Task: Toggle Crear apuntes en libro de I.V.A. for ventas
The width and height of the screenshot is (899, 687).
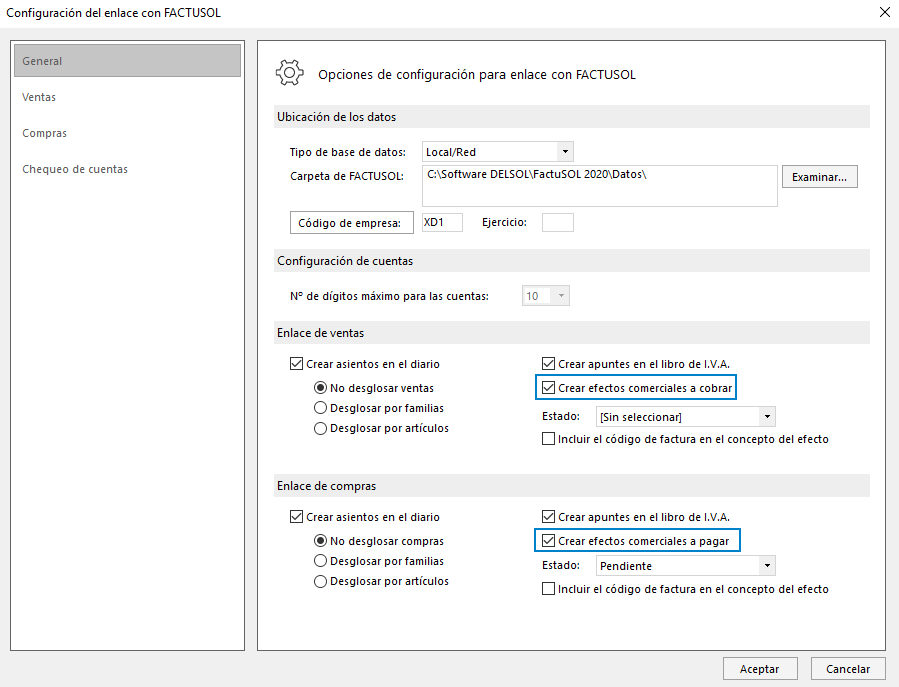Action: point(635,364)
